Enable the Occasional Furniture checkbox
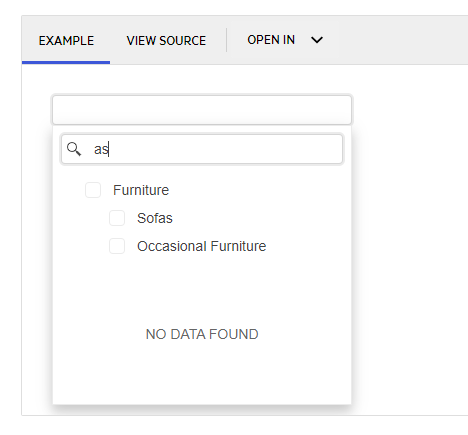 coord(117,246)
